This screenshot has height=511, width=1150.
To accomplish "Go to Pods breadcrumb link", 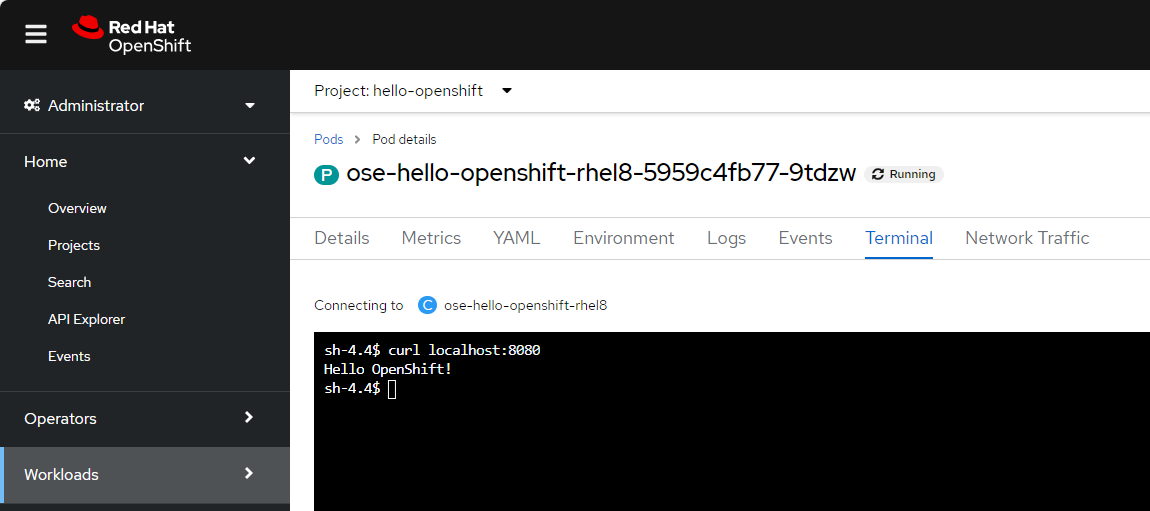I will pyautogui.click(x=328, y=139).
